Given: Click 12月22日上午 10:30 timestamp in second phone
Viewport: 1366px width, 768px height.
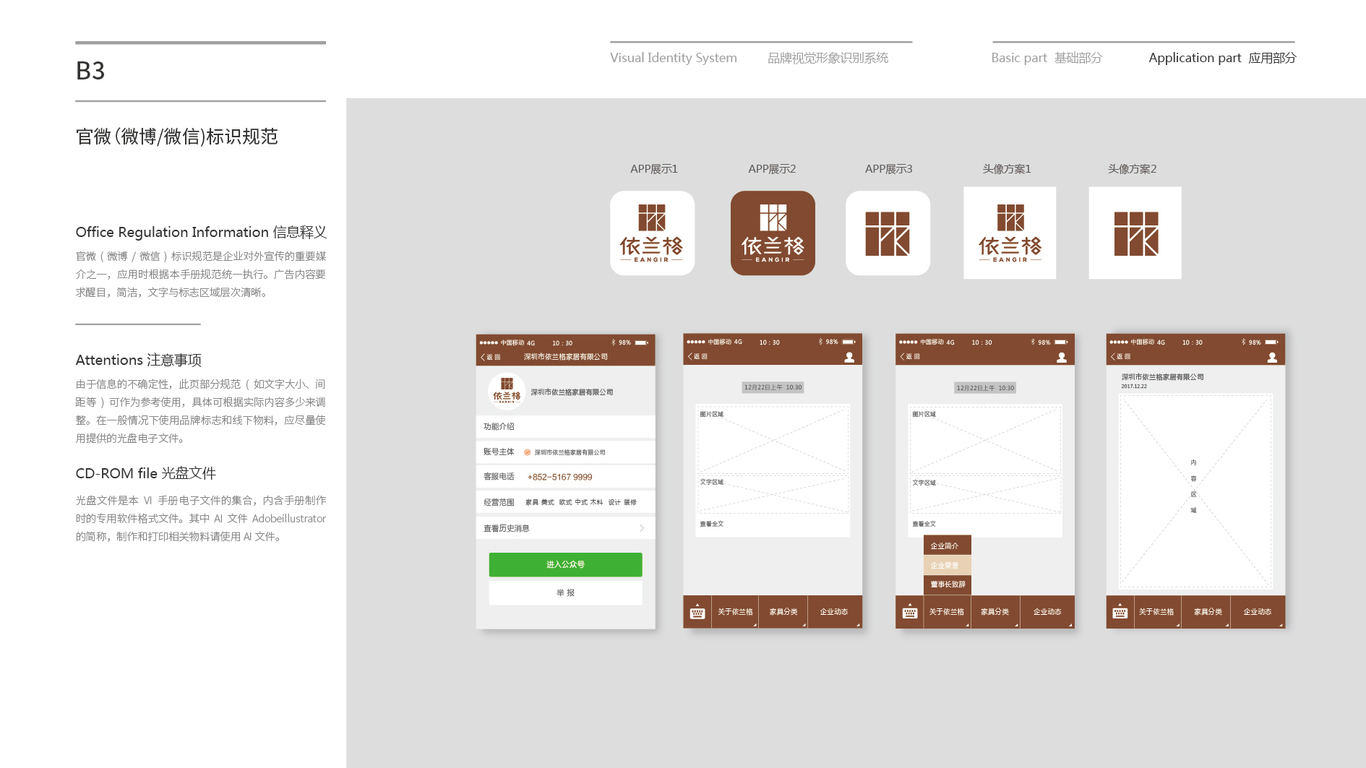Looking at the screenshot, I should [772, 387].
